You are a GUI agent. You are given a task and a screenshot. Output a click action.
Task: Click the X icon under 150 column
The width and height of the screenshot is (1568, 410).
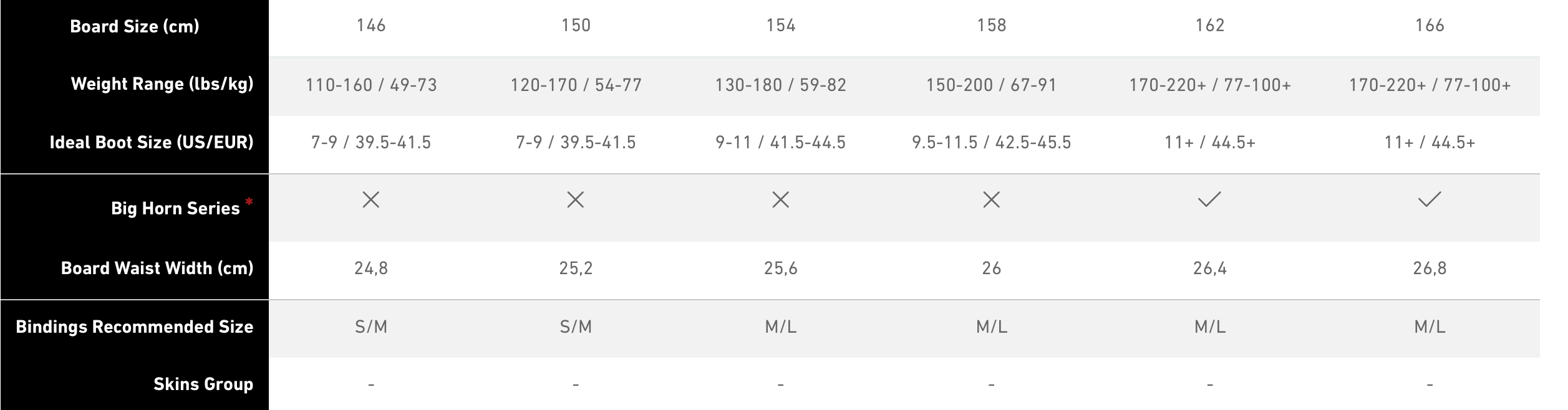pos(575,200)
